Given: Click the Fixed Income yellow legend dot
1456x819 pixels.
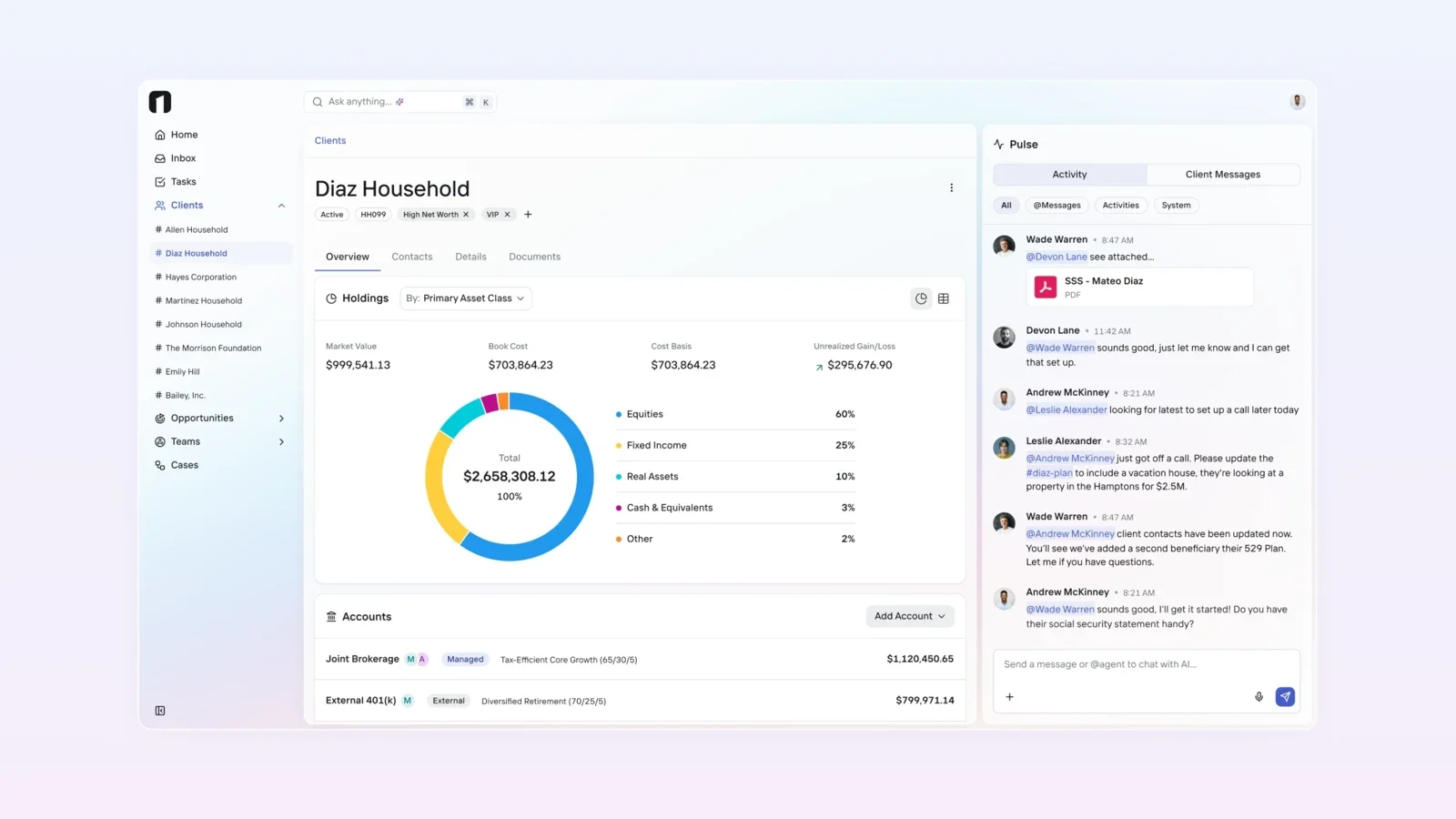Looking at the screenshot, I should point(619,446).
